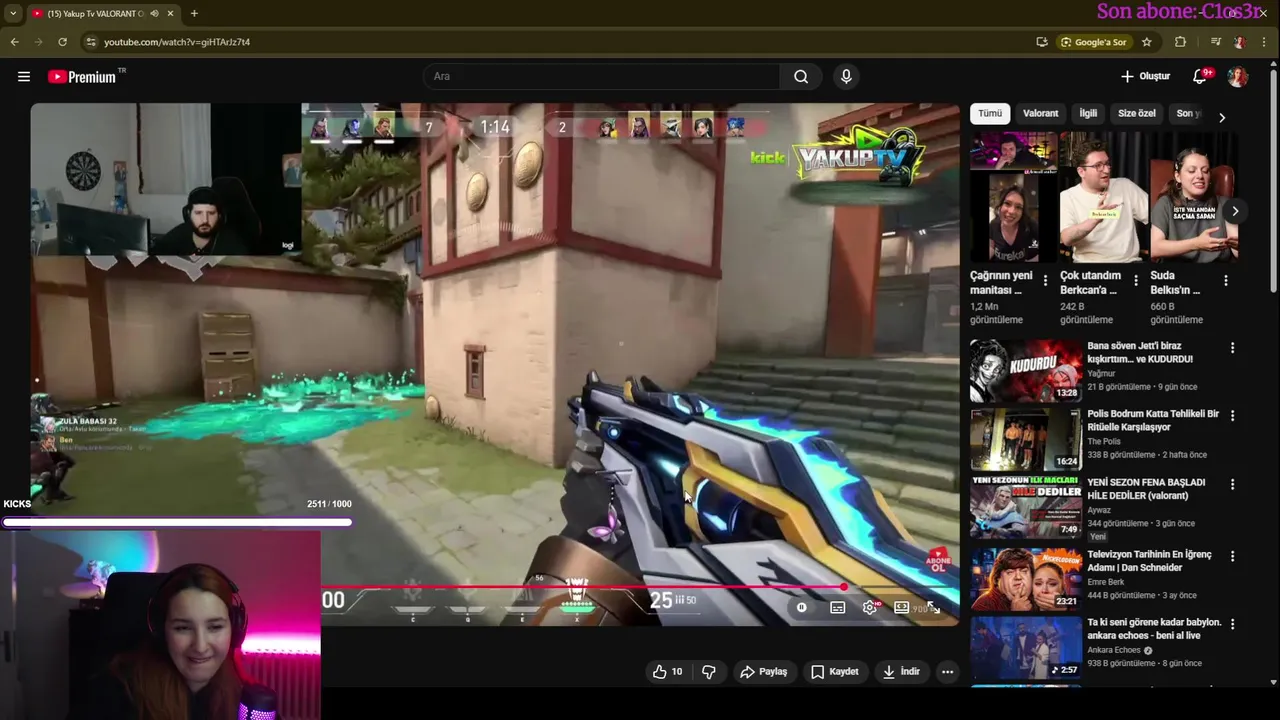Start voice search with the microphone icon
This screenshot has height=720, width=1280.
(846, 76)
